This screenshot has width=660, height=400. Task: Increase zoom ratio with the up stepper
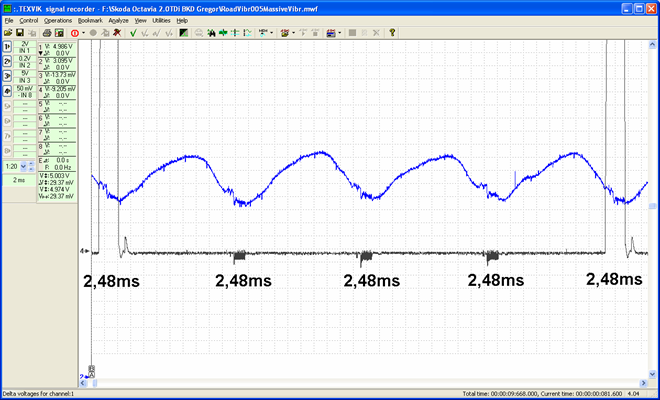pos(31,164)
